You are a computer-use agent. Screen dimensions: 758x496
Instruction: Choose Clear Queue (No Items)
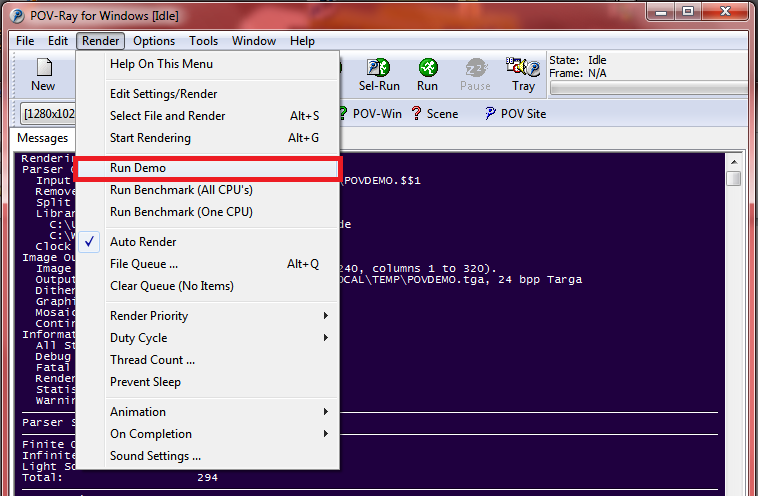pos(208,286)
